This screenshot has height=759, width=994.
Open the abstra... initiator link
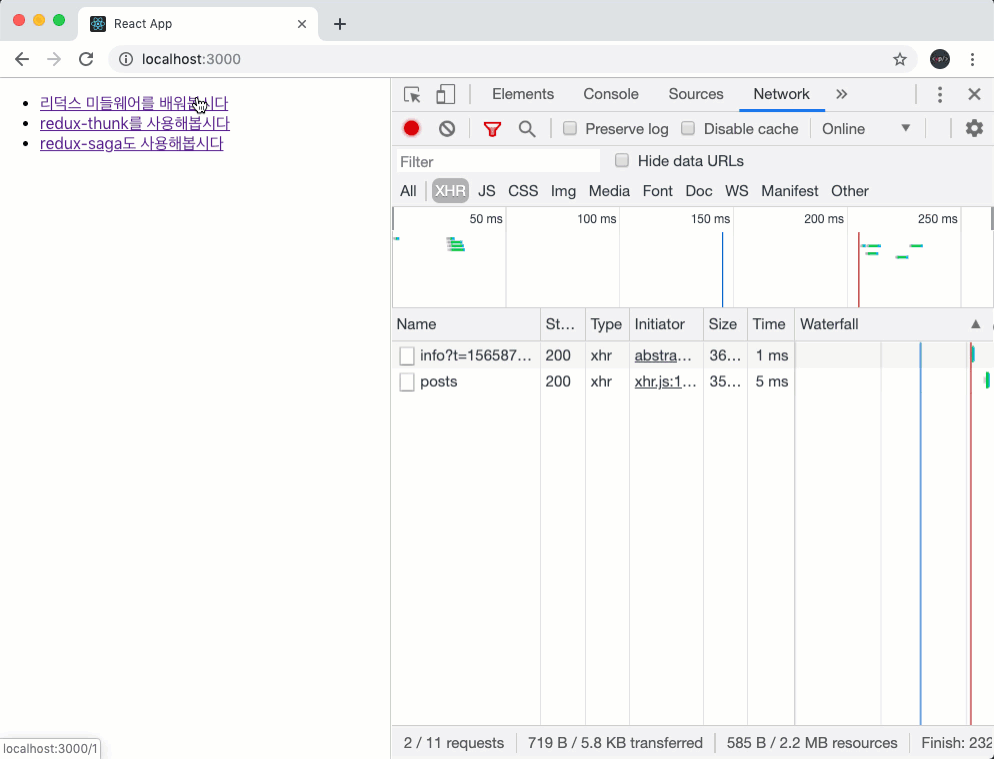[663, 356]
